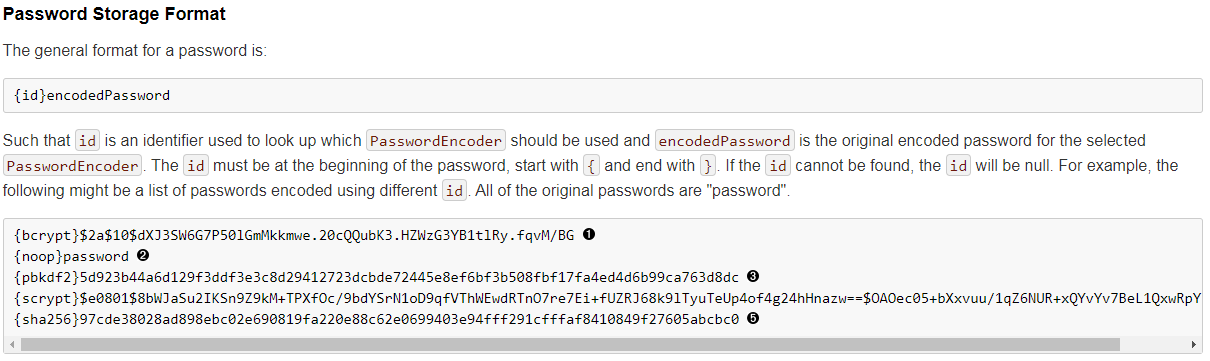Click the {id}encodedPassword code box
1210x361 pixels.
pyautogui.click(x=602, y=96)
